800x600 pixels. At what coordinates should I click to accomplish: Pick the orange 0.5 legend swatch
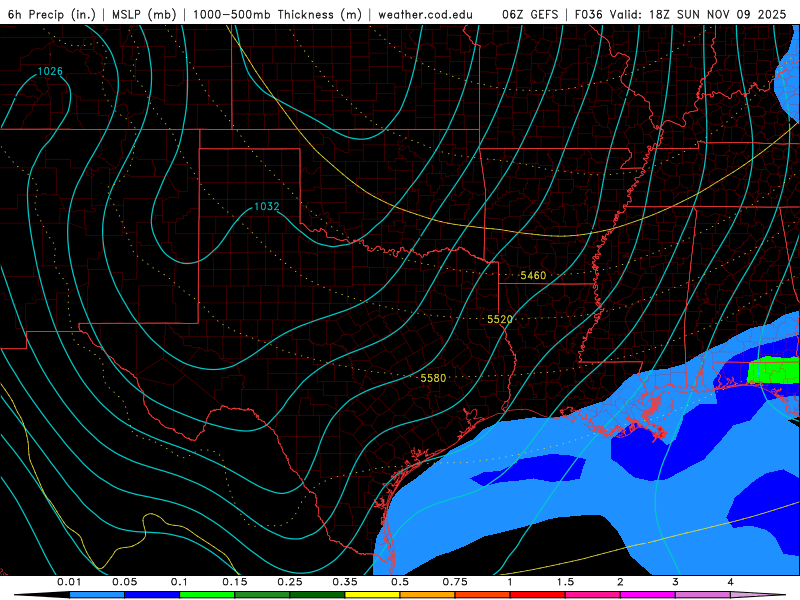coord(428,595)
